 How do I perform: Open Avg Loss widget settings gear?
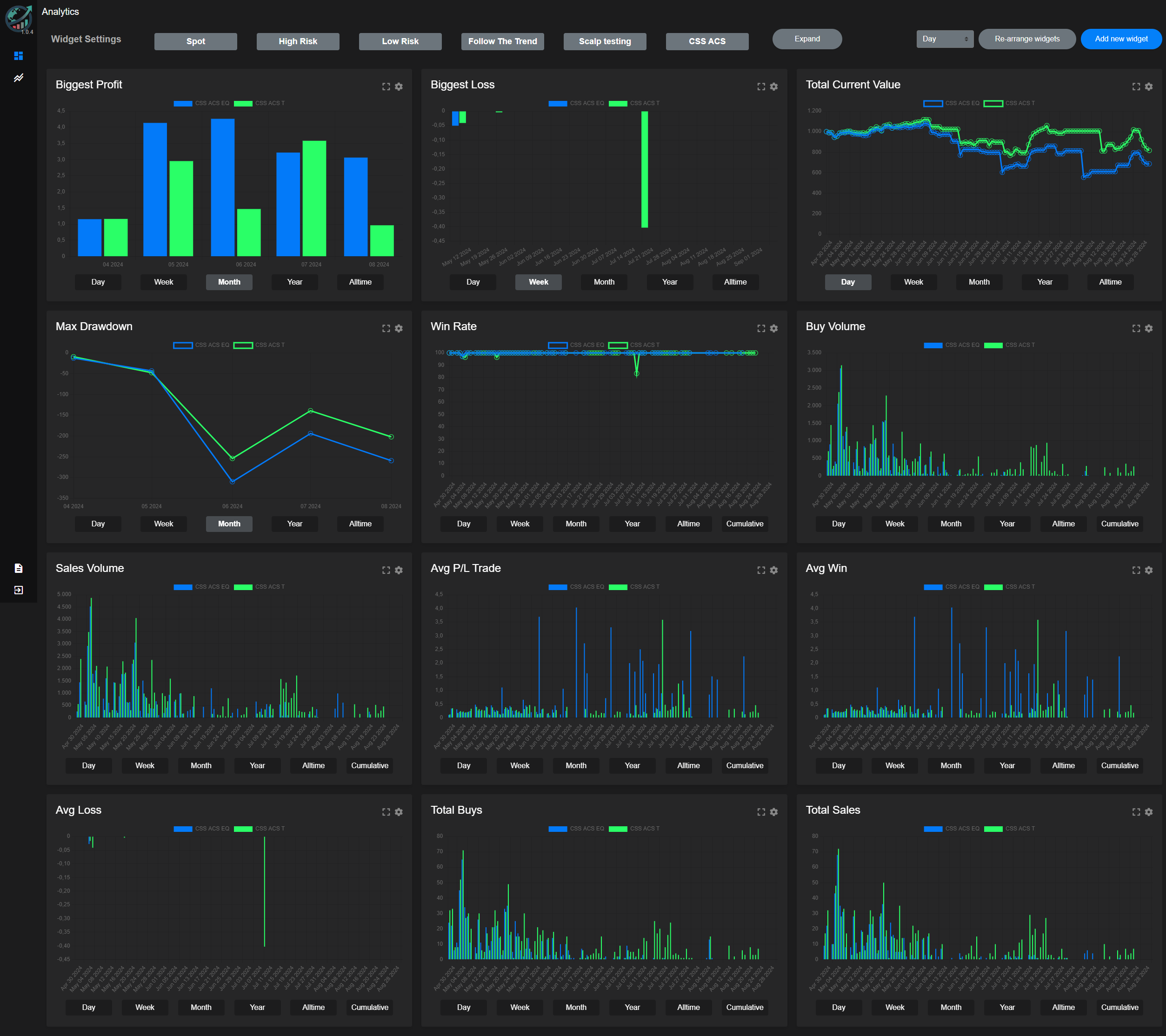tap(399, 812)
